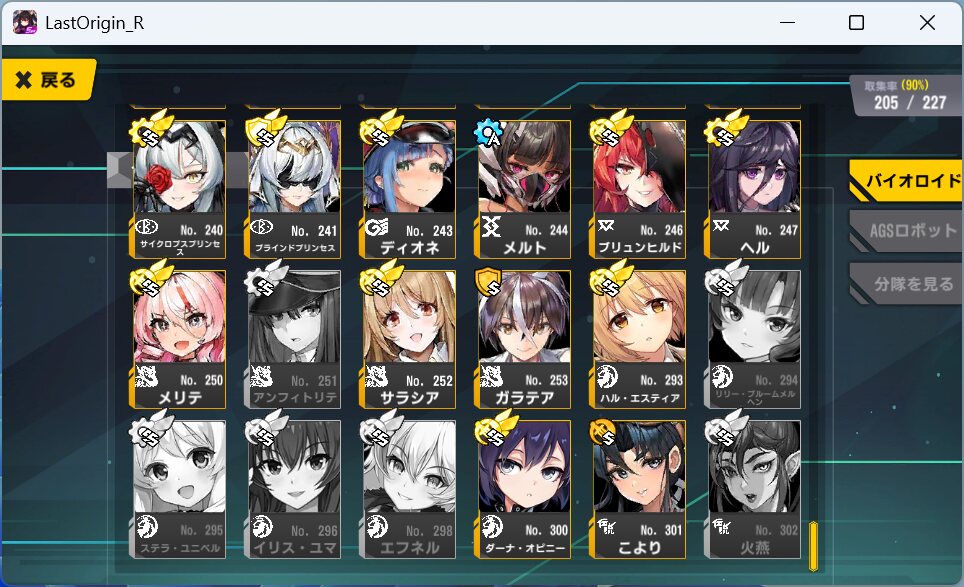Click the S-rank badge on こより card
Screen dimensions: 964x587
(x=604, y=432)
